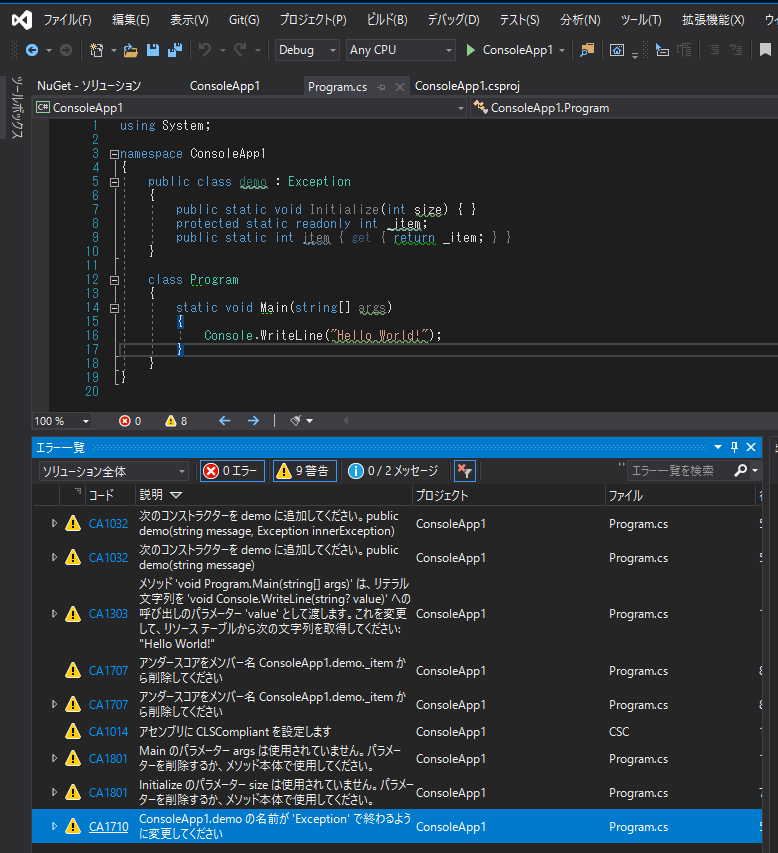Open the CA1303 warning code link
This screenshot has height=853, width=778.
(108, 614)
